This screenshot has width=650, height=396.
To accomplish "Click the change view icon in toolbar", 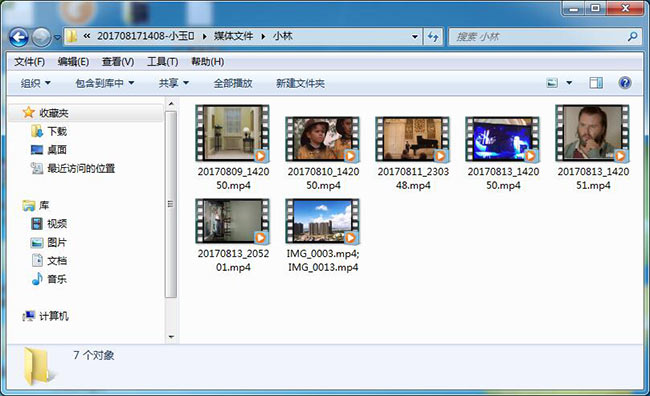I will click(x=552, y=83).
